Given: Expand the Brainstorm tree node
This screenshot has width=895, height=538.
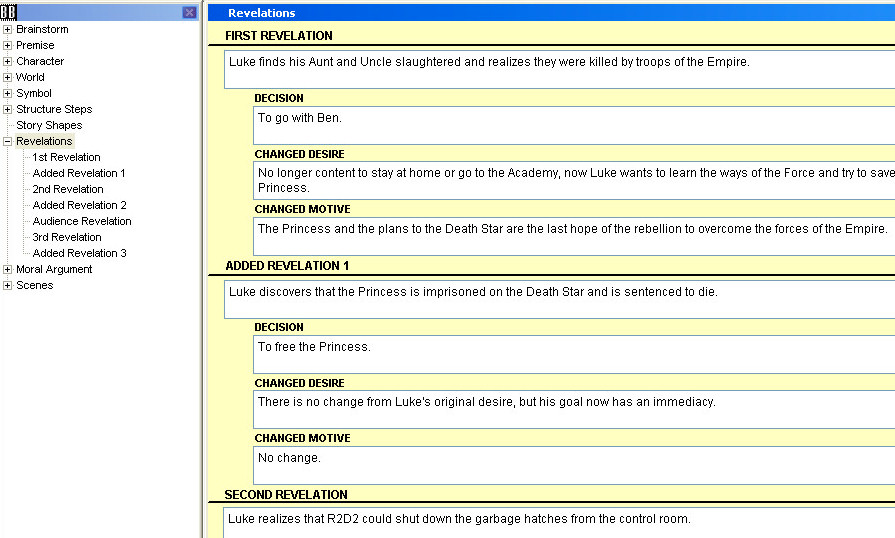Looking at the screenshot, I should pos(8,29).
